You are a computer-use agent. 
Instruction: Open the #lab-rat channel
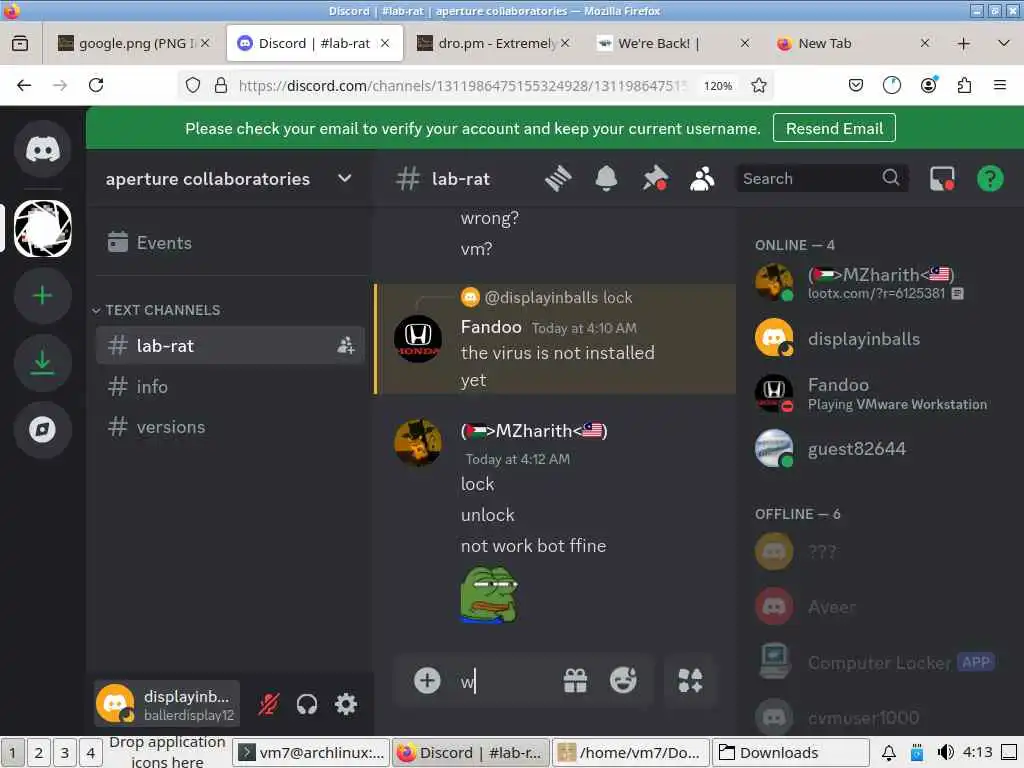[229, 345]
